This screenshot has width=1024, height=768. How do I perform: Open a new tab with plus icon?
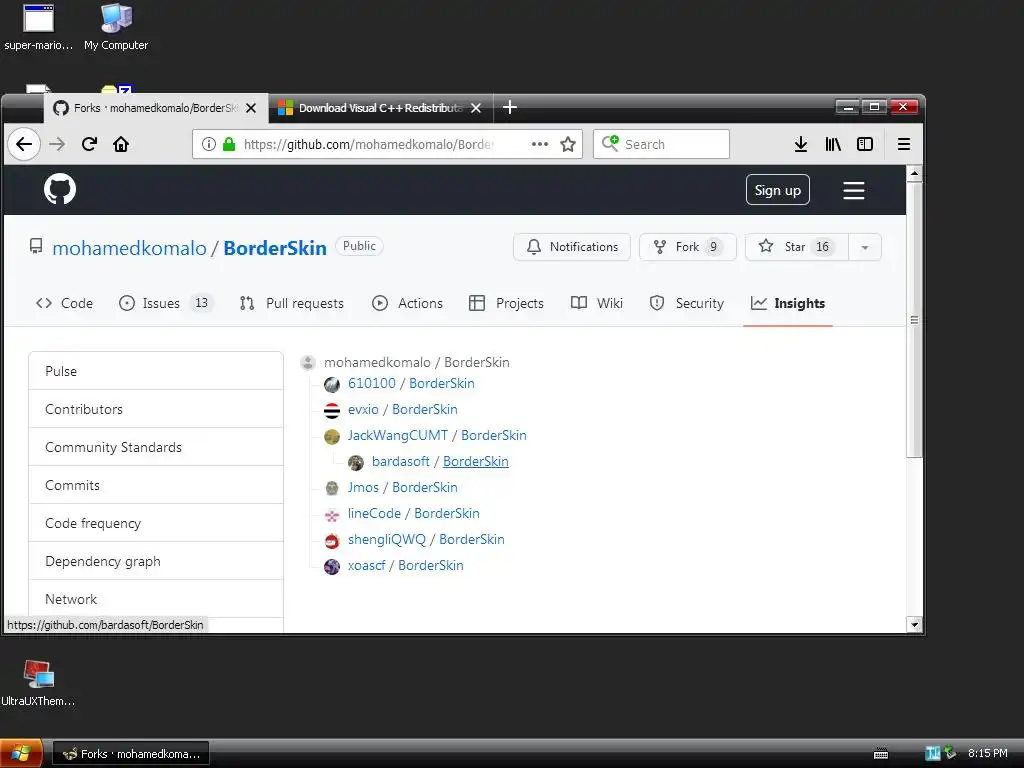tap(510, 108)
